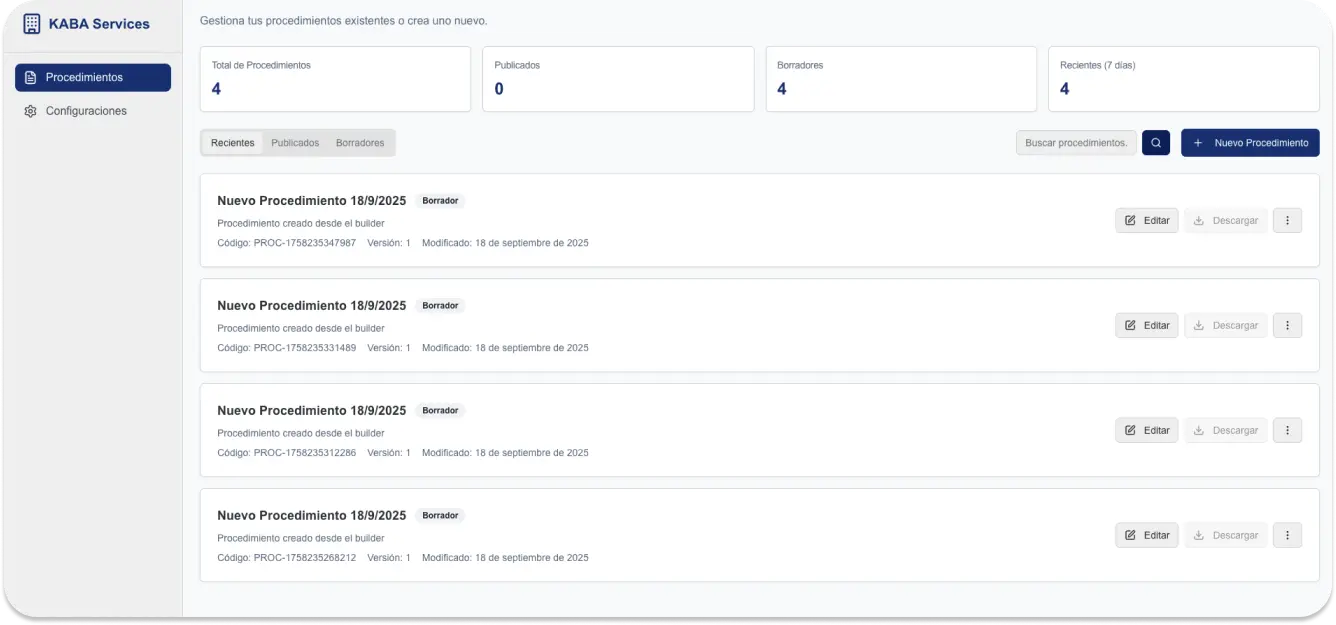The image size is (1336, 625).
Task: Click the Nuevo Procedimiento button
Action: coord(1250,143)
